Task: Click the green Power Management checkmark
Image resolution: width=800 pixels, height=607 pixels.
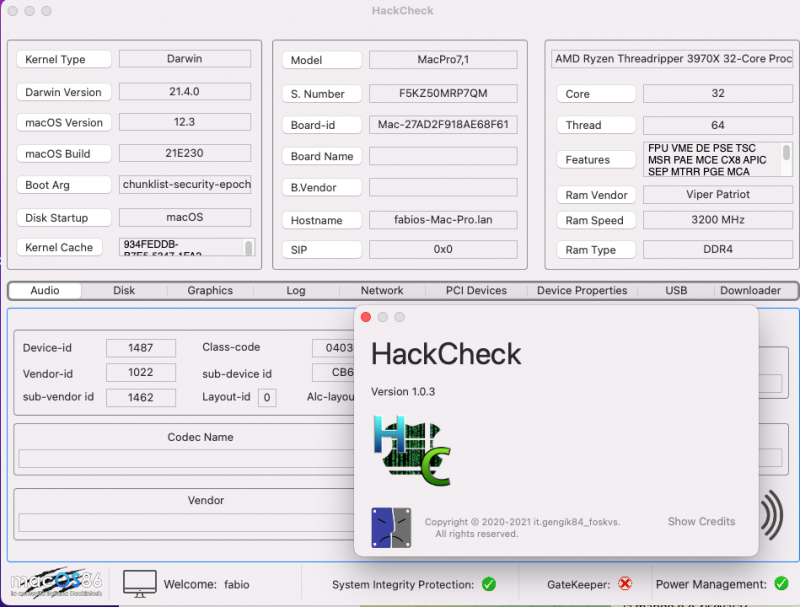Action: (x=780, y=584)
